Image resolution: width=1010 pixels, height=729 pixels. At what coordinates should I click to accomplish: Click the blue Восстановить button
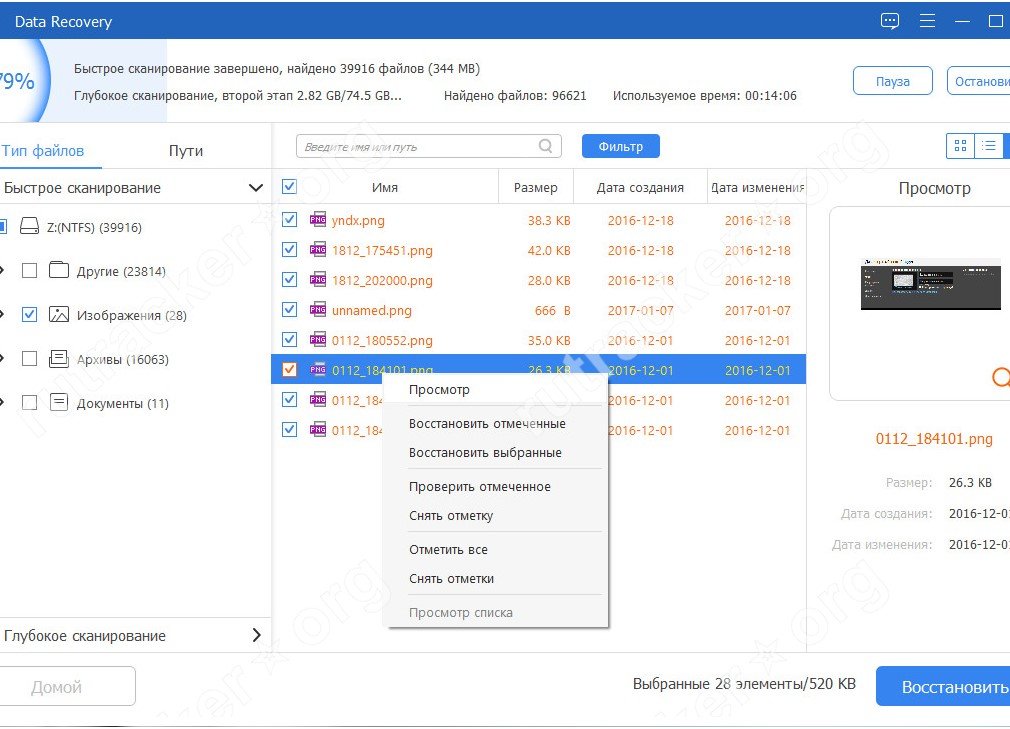(x=943, y=686)
